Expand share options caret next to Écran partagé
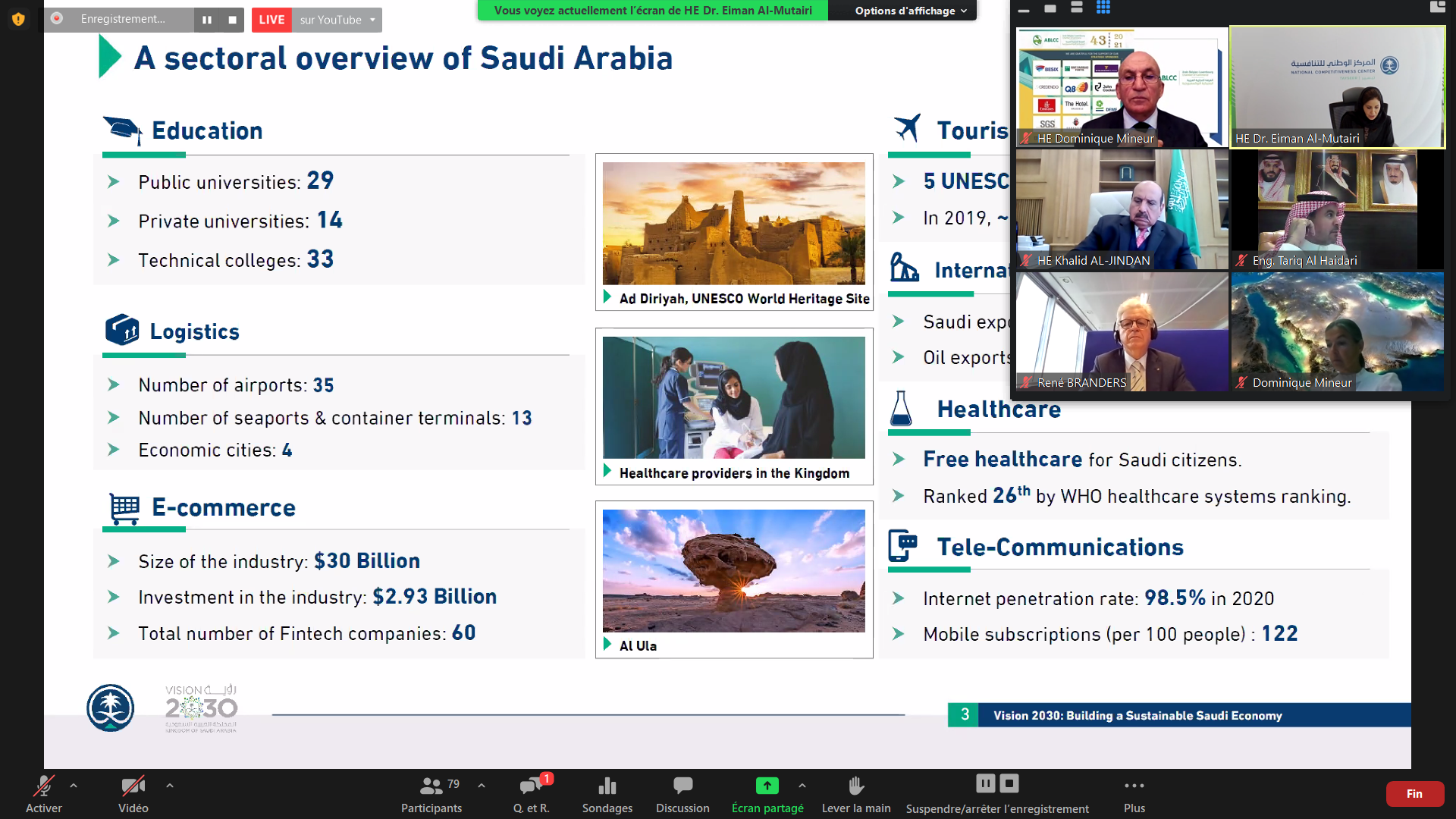The height and width of the screenshot is (819, 1456). point(802,786)
